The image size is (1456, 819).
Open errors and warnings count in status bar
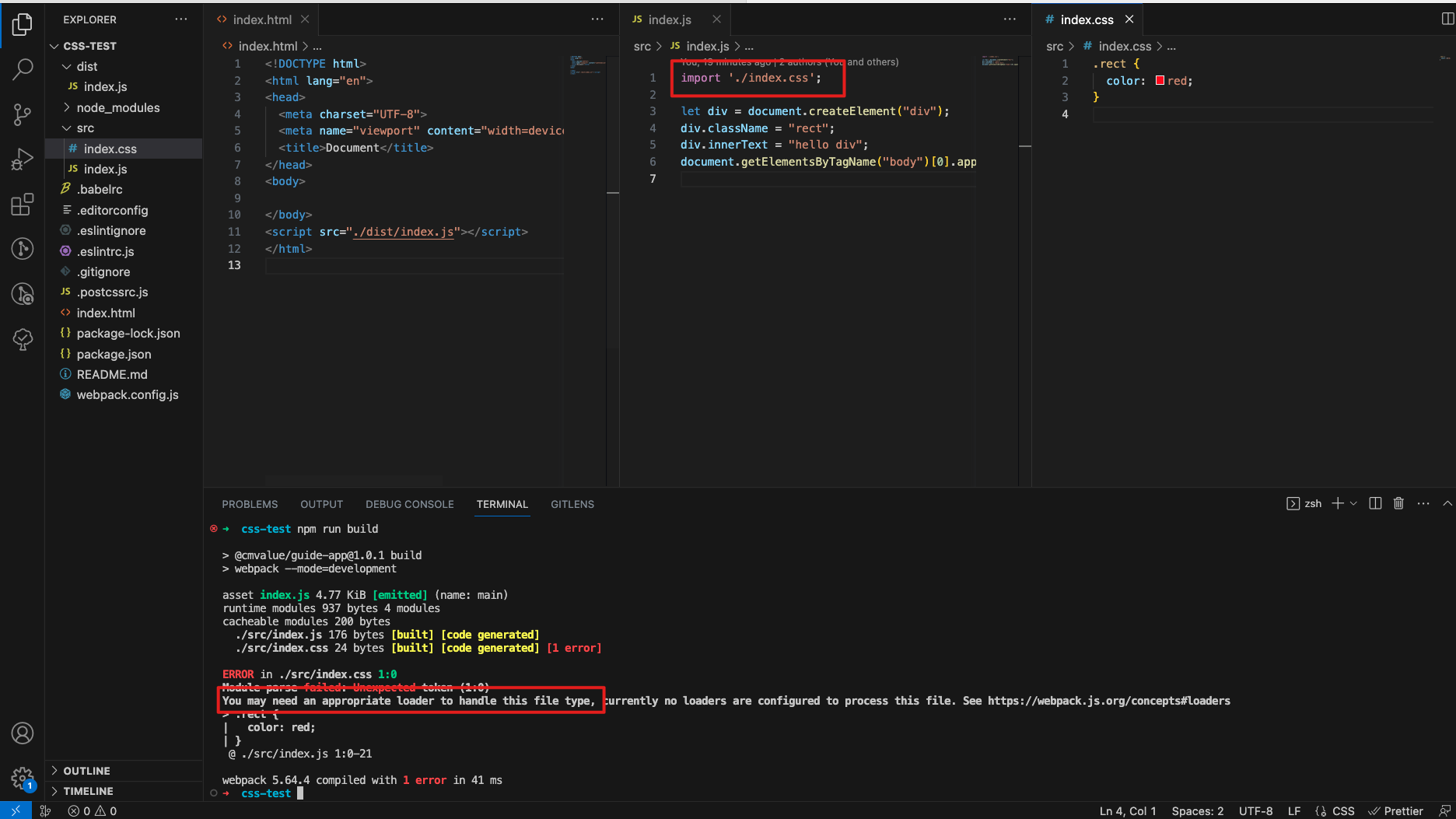(92, 810)
